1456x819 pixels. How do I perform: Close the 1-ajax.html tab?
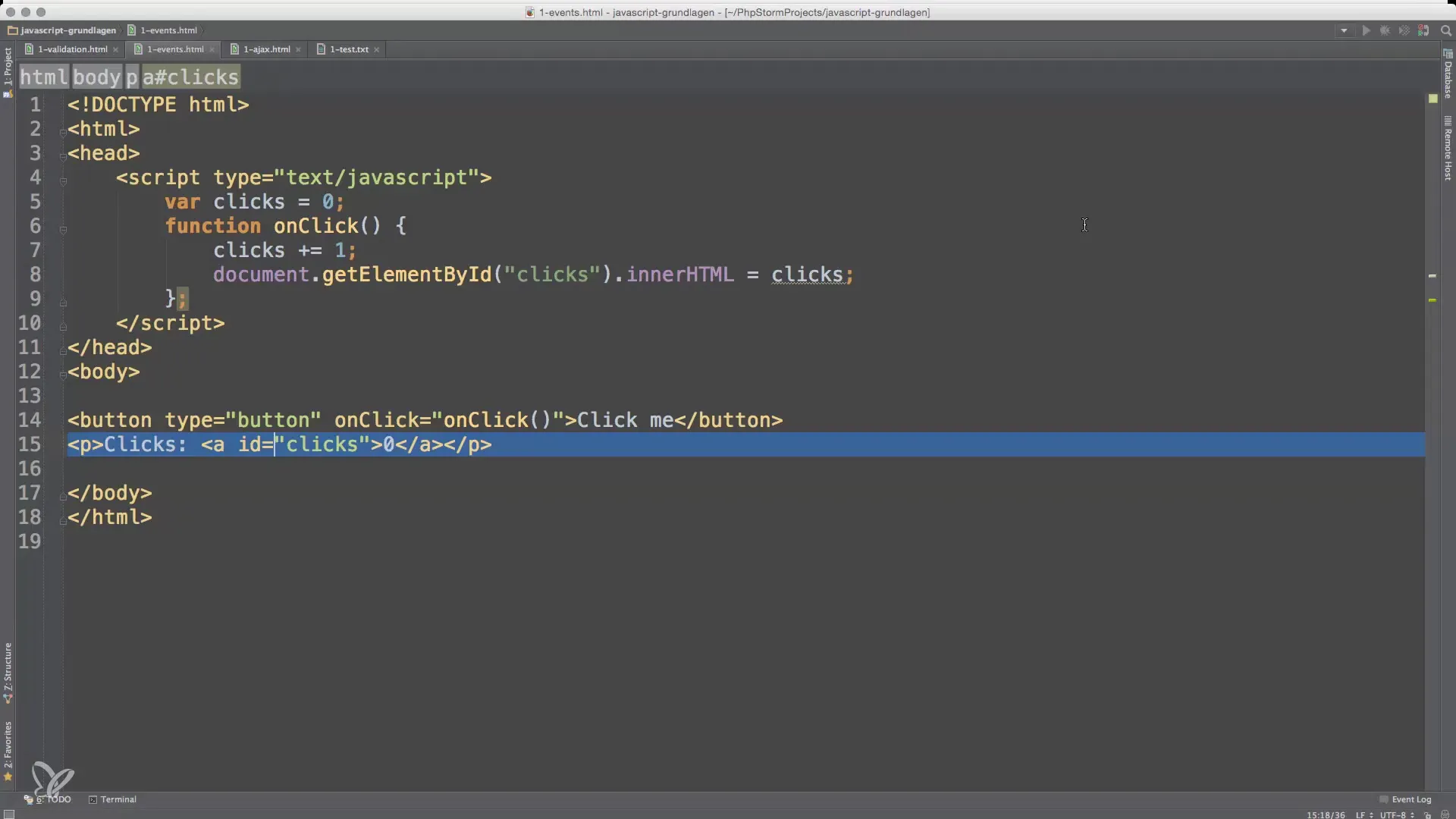click(x=299, y=50)
